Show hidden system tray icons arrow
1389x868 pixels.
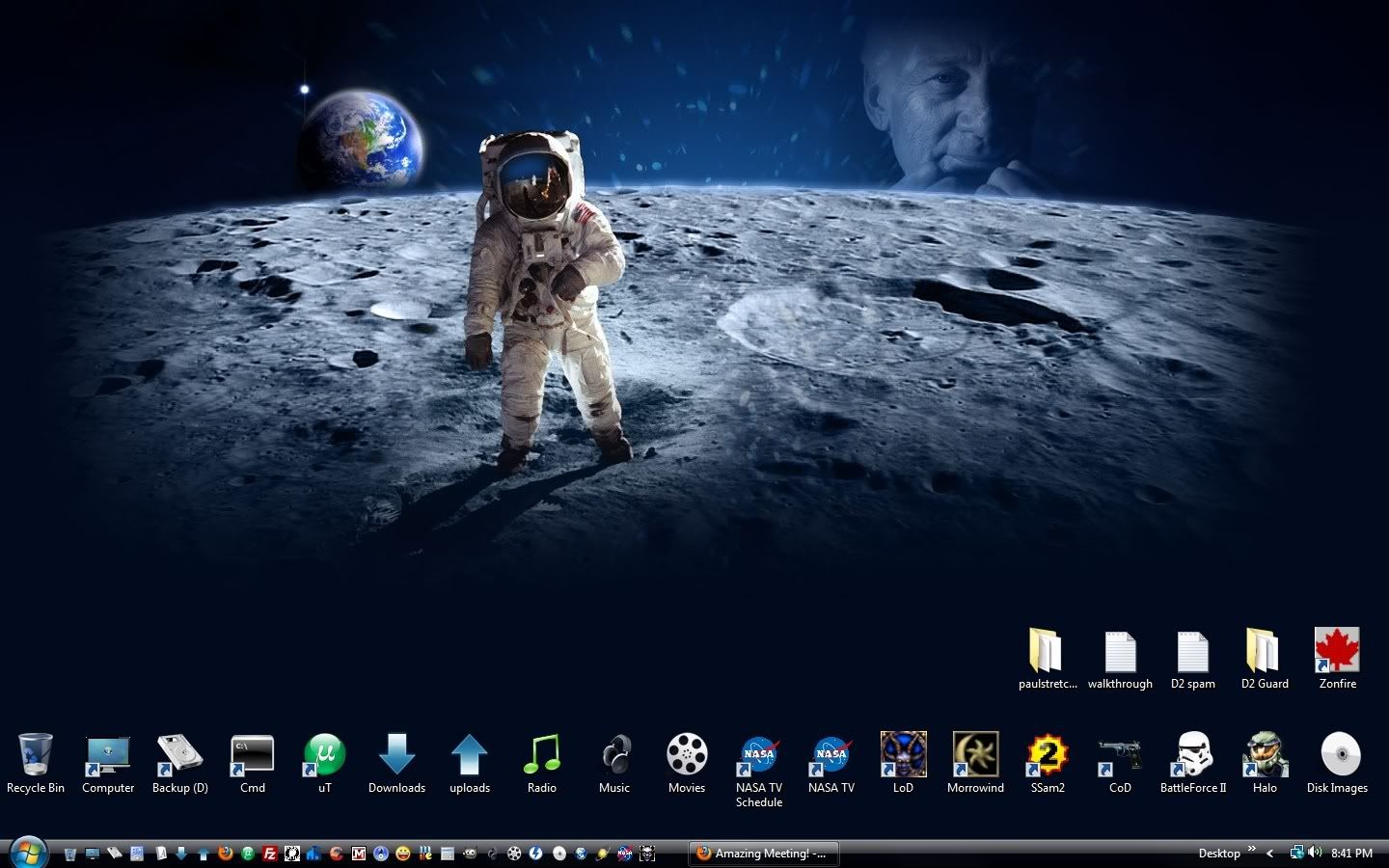click(x=1270, y=854)
